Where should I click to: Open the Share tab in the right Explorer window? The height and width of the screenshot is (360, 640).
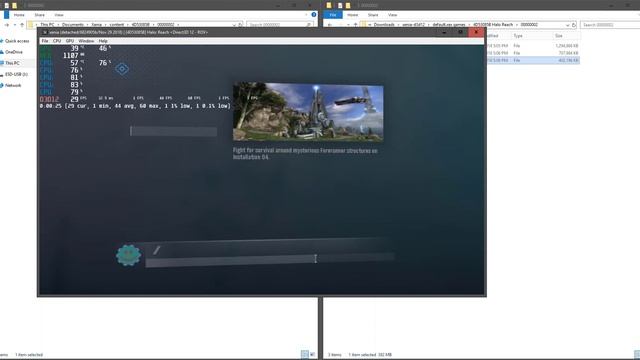click(x=373, y=15)
